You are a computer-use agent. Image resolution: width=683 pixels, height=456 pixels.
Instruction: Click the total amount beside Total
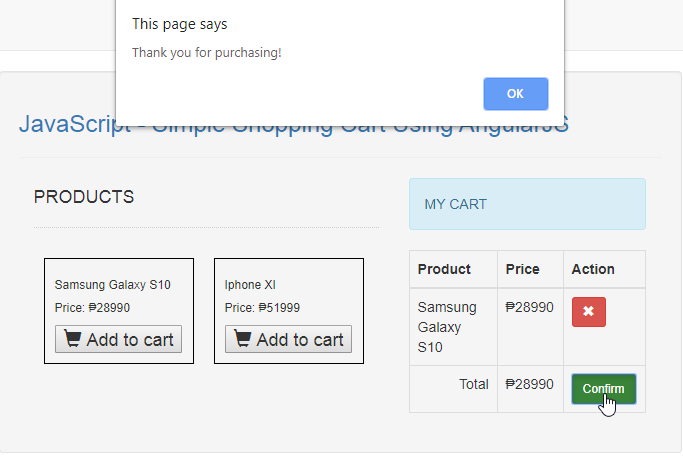pyautogui.click(x=529, y=384)
